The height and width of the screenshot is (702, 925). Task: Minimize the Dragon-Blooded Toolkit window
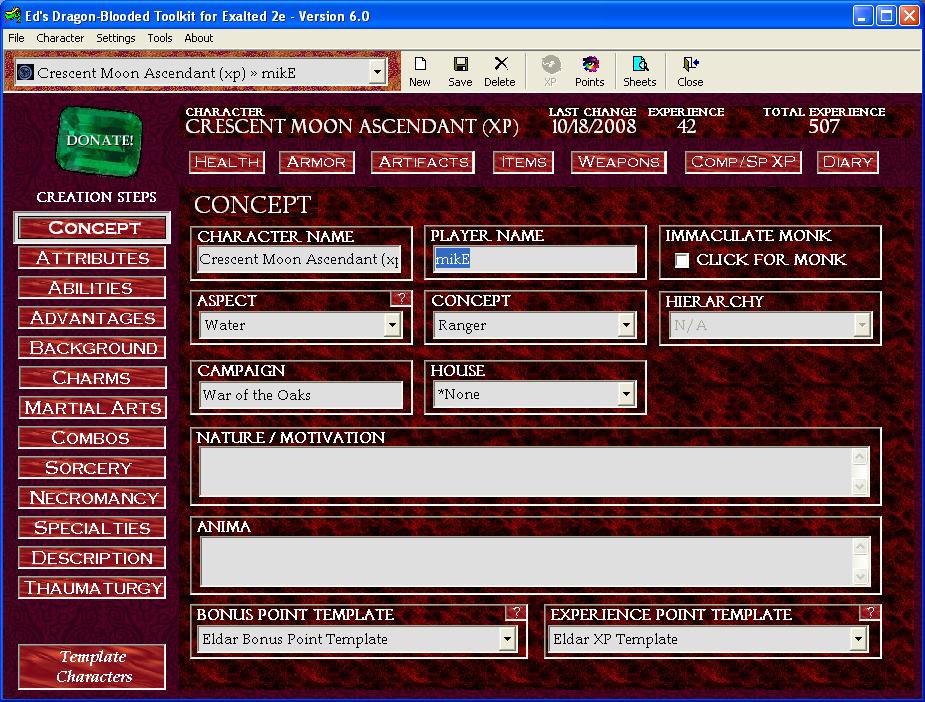(862, 16)
